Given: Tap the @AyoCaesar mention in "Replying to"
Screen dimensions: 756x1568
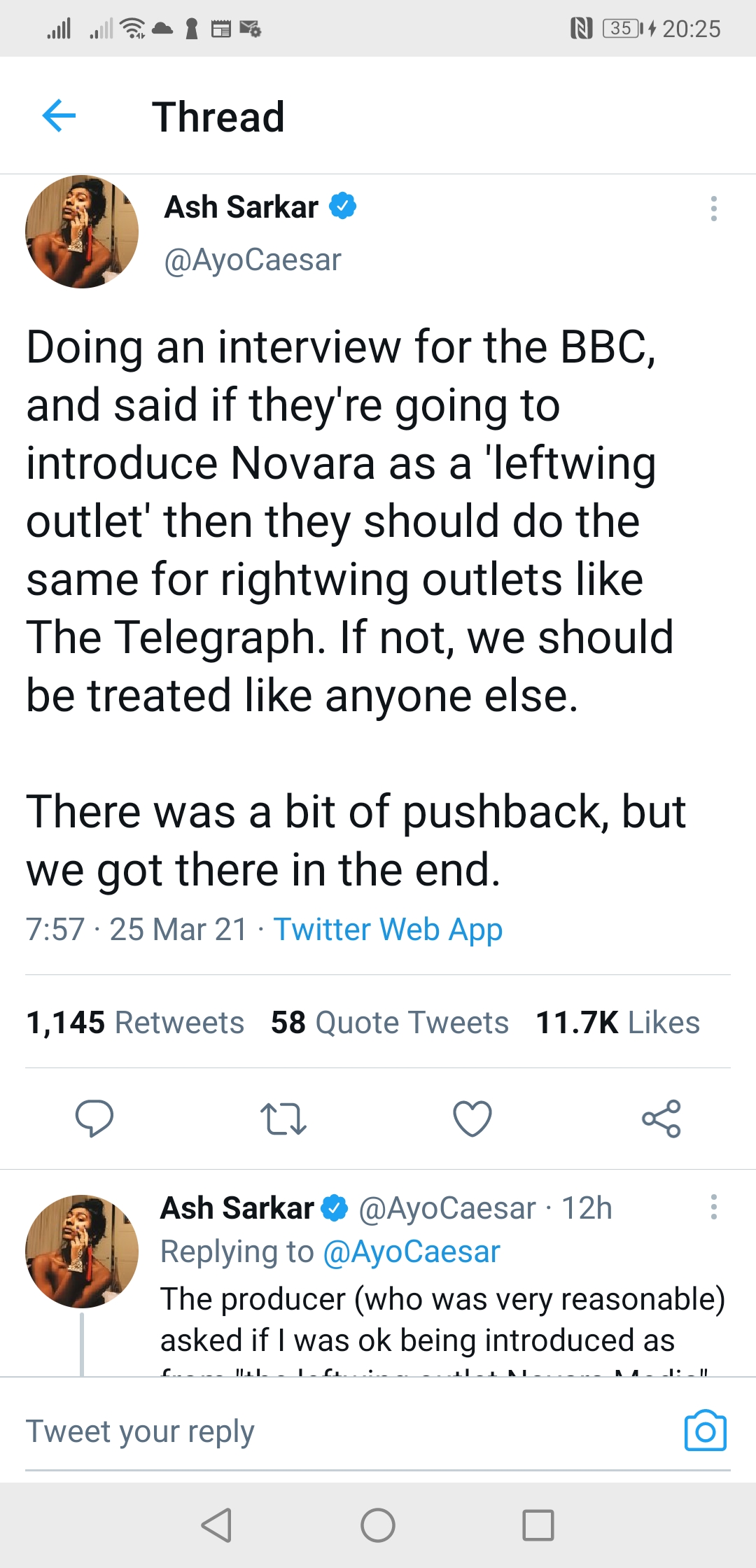Looking at the screenshot, I should [x=412, y=1252].
